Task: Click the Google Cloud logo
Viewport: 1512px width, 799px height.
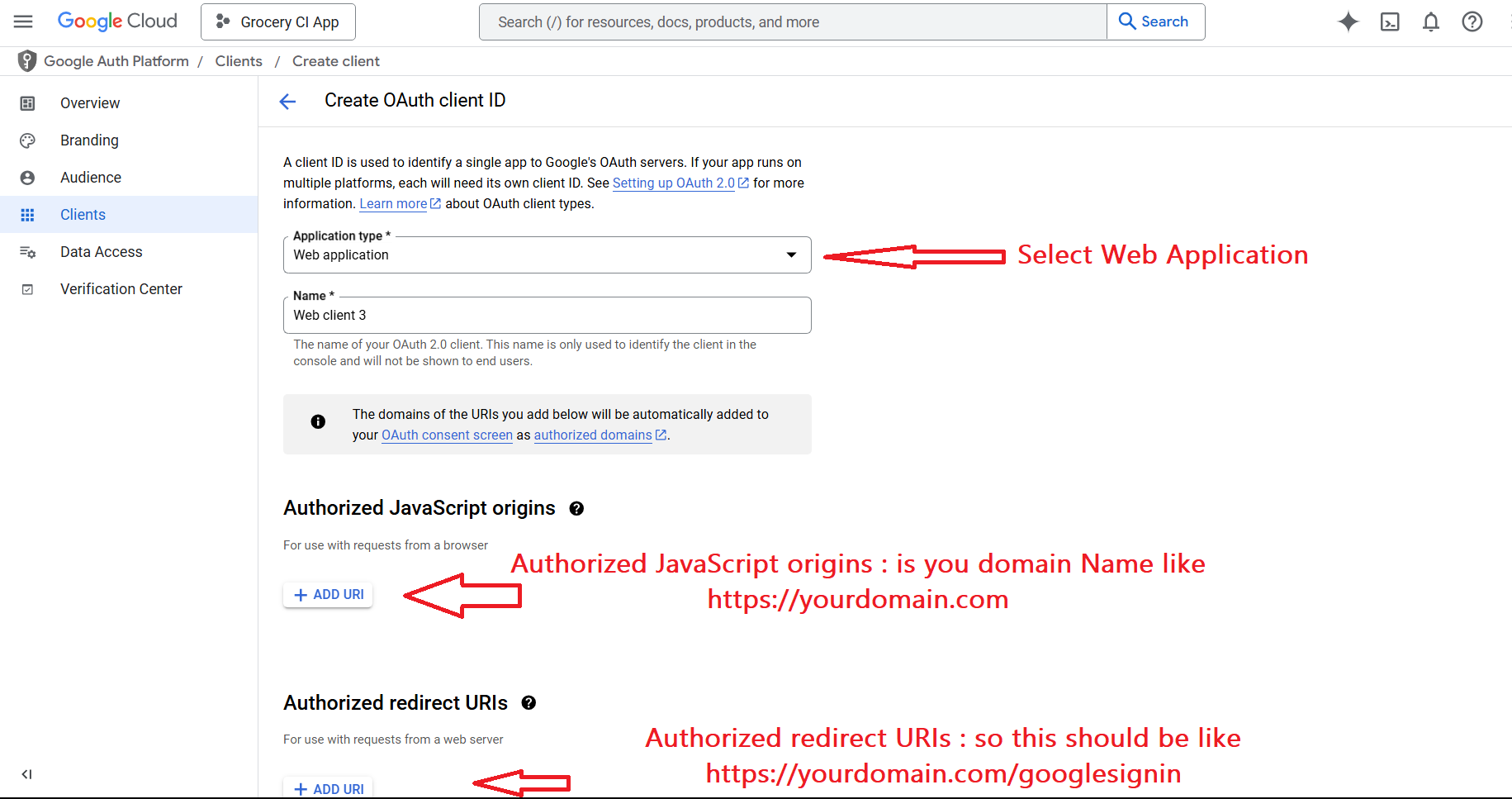Action: click(117, 21)
